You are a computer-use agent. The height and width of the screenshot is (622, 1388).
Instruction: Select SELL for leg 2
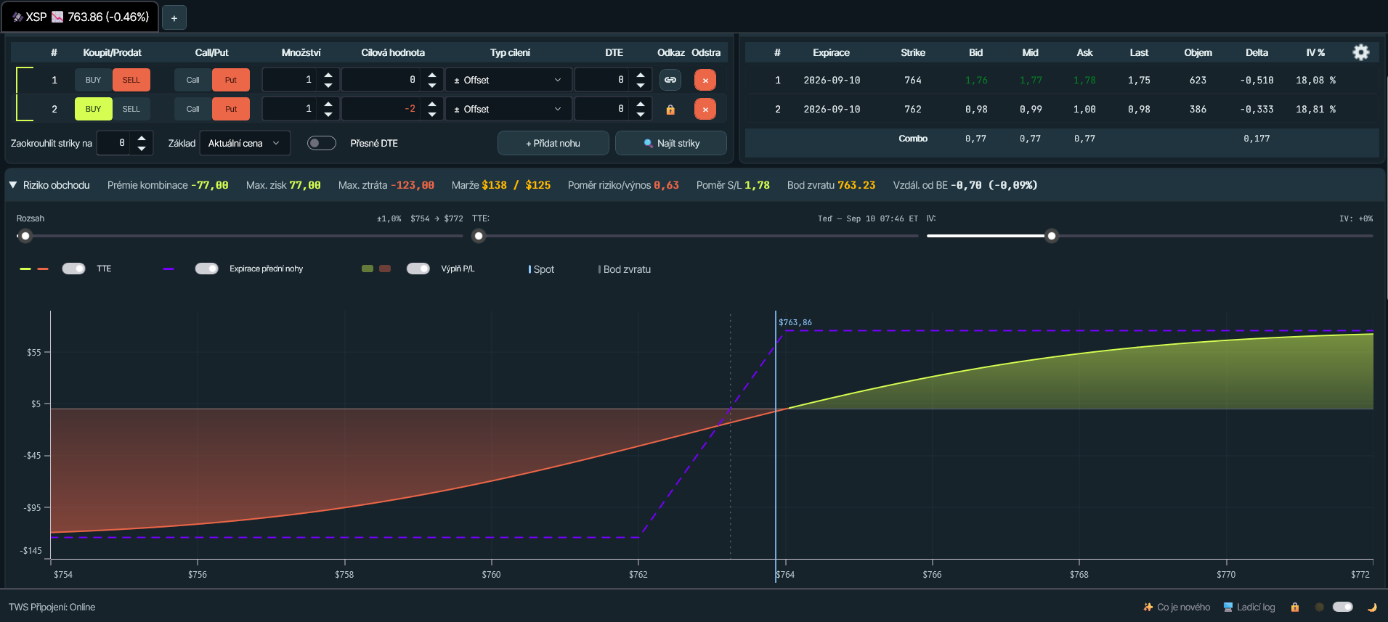tap(131, 109)
